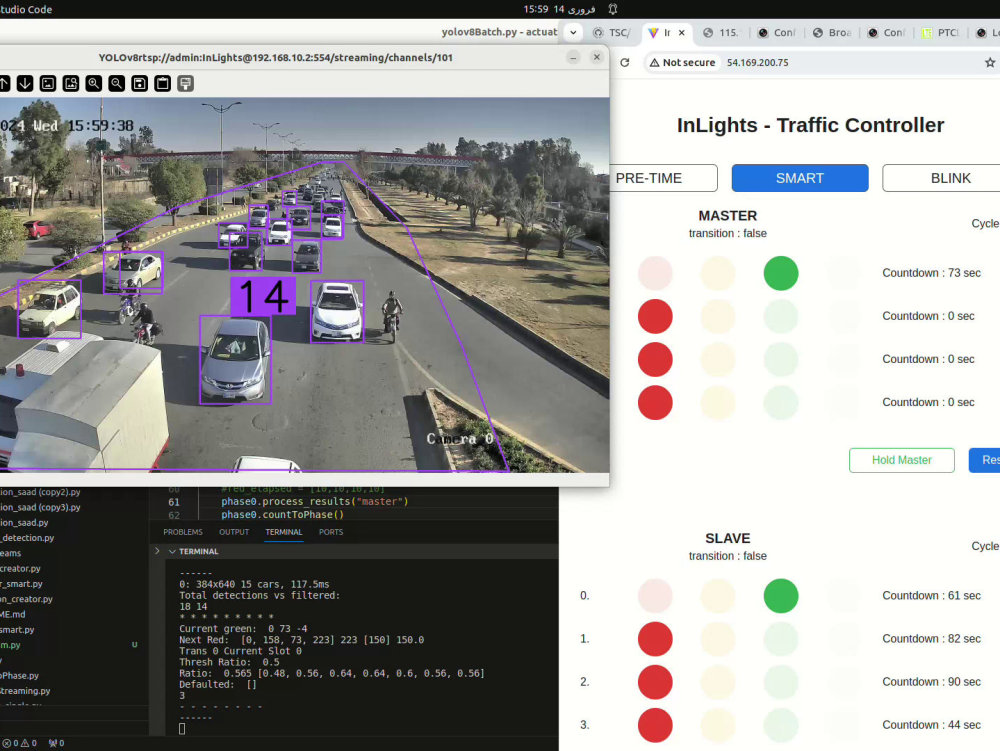Select the zoom-in tool in the stream viewer toolbar
The image size is (1000, 751).
coord(93,83)
